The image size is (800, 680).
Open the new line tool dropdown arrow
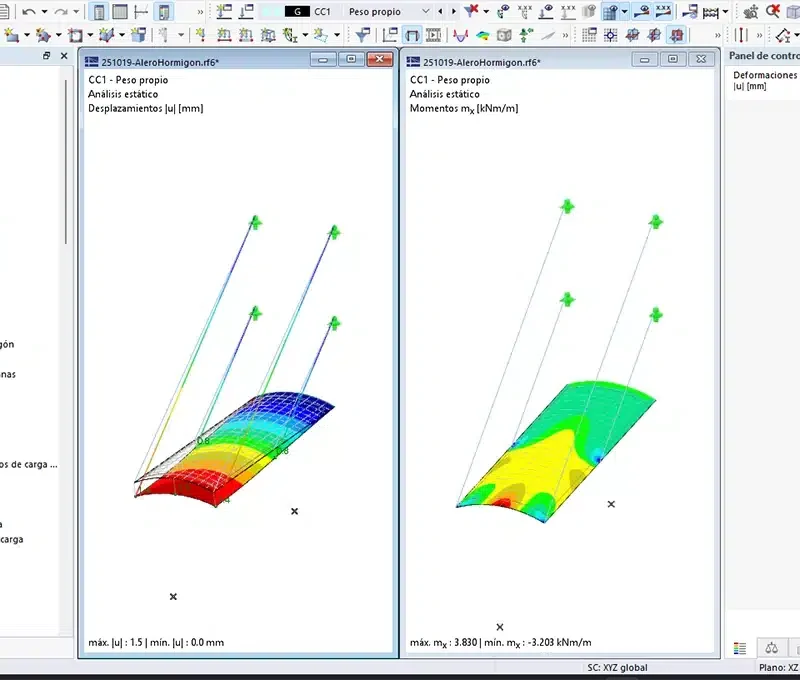tap(58, 35)
